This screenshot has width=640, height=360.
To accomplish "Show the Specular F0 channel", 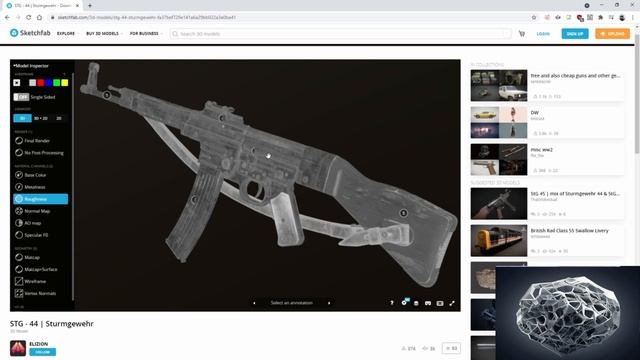I will 32,235.
